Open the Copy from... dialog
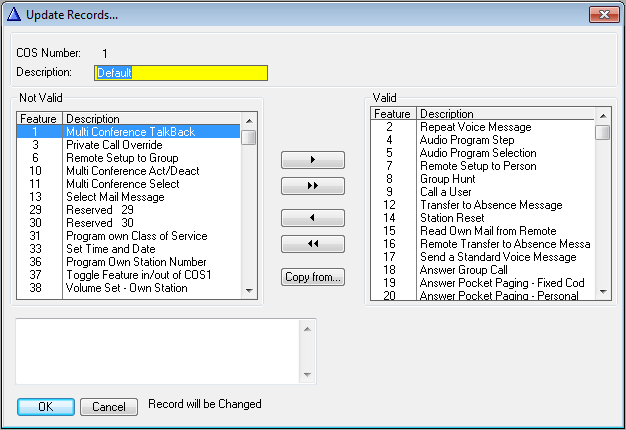This screenshot has width=626, height=430. [x=313, y=277]
